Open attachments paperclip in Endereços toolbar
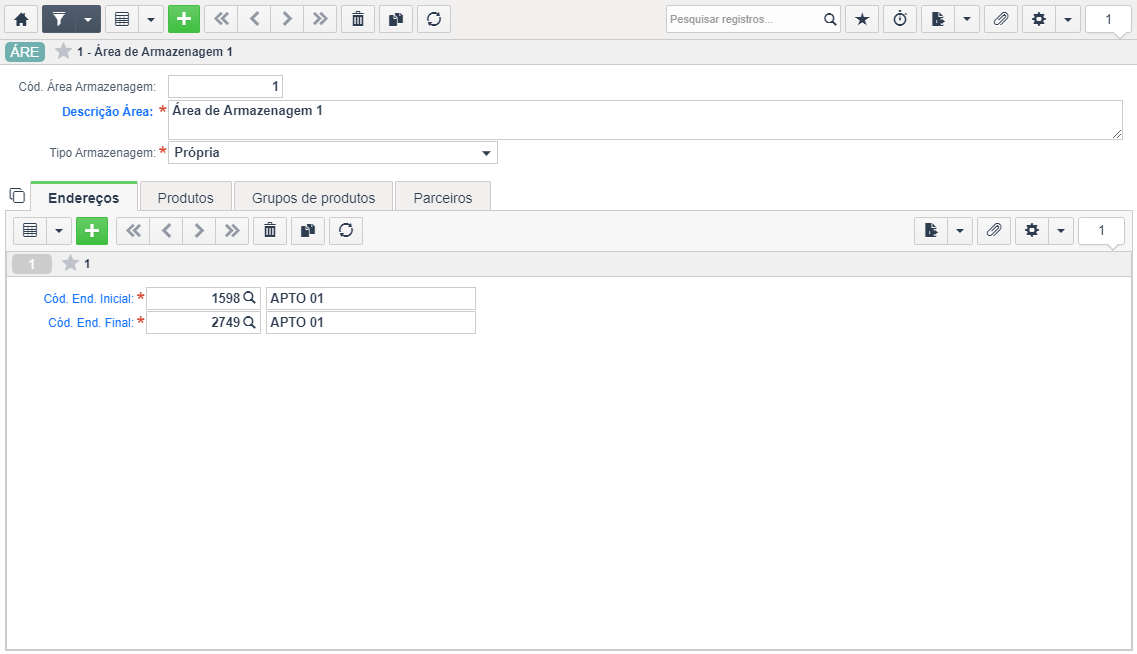The height and width of the screenshot is (654, 1137). click(993, 231)
